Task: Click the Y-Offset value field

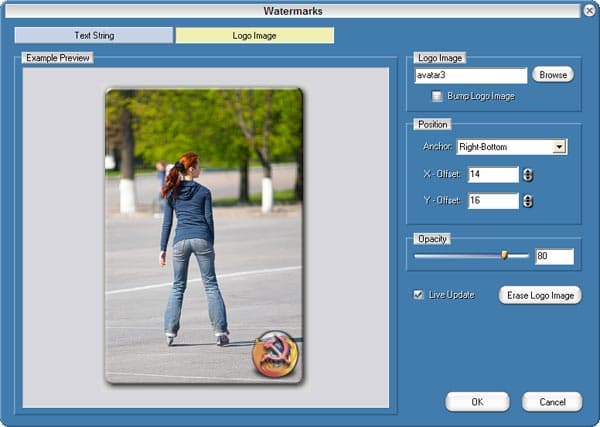Action: point(493,201)
